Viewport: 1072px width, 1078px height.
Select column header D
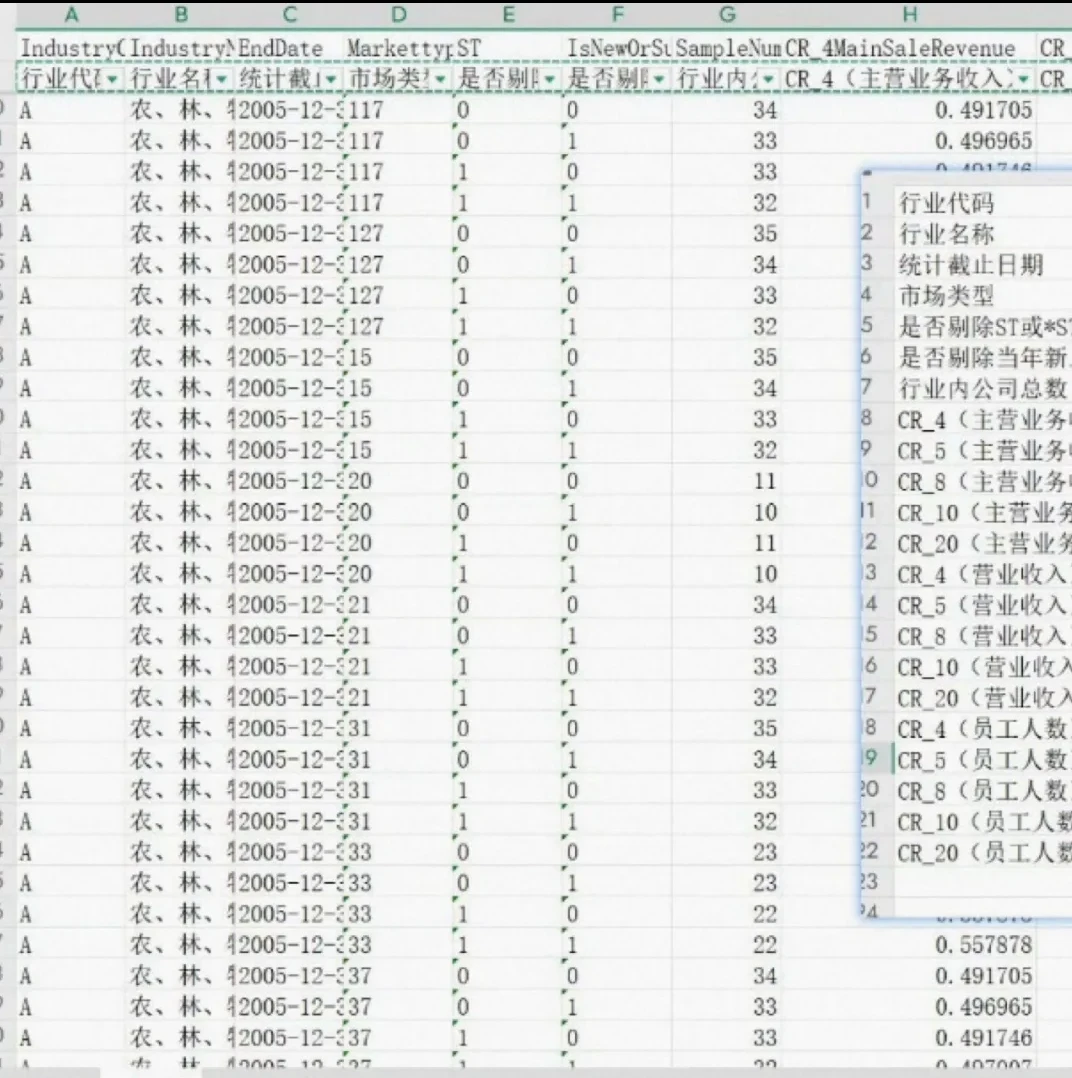(x=398, y=15)
